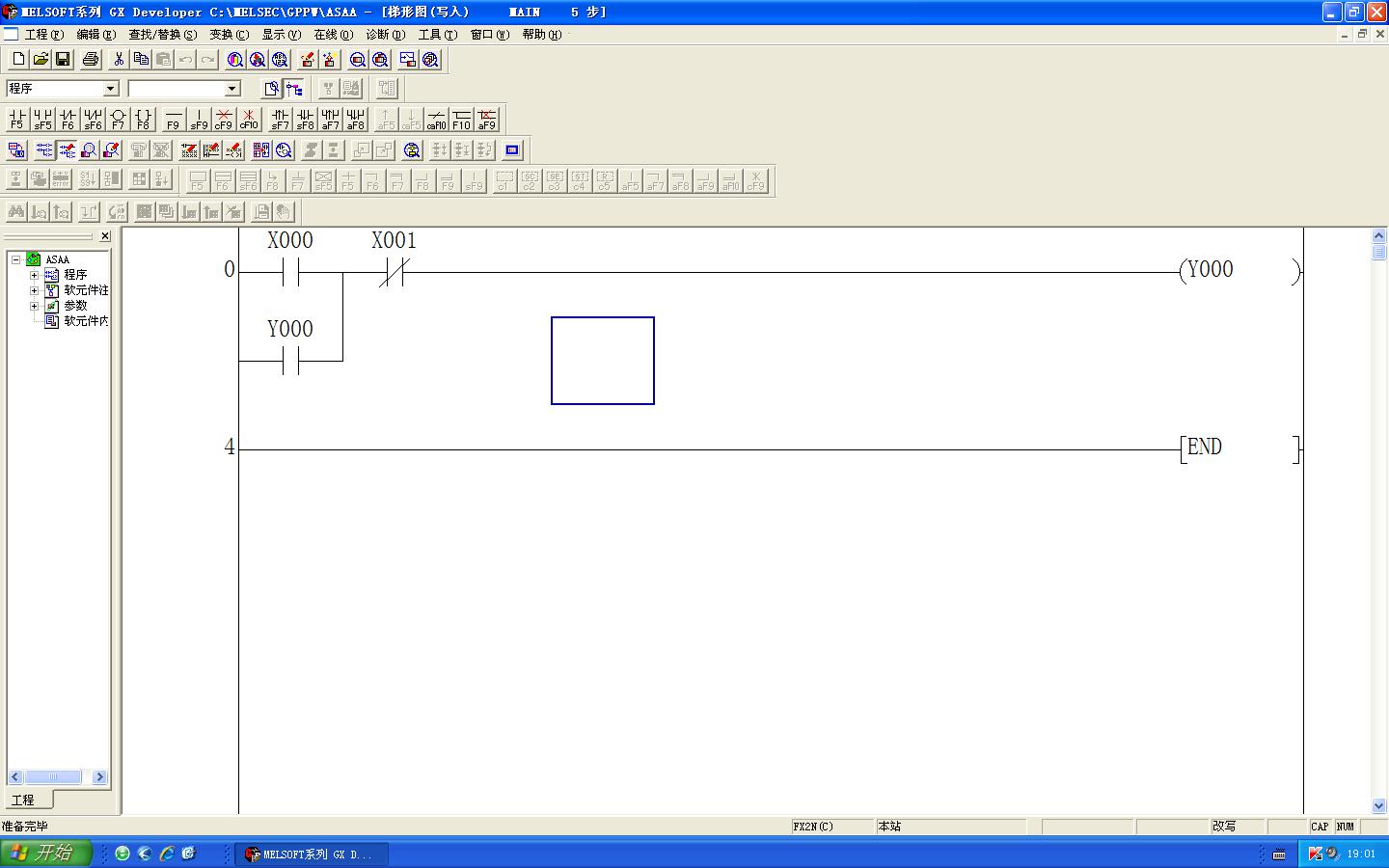
Task: Expand the 参数 tree node
Action: 35,306
